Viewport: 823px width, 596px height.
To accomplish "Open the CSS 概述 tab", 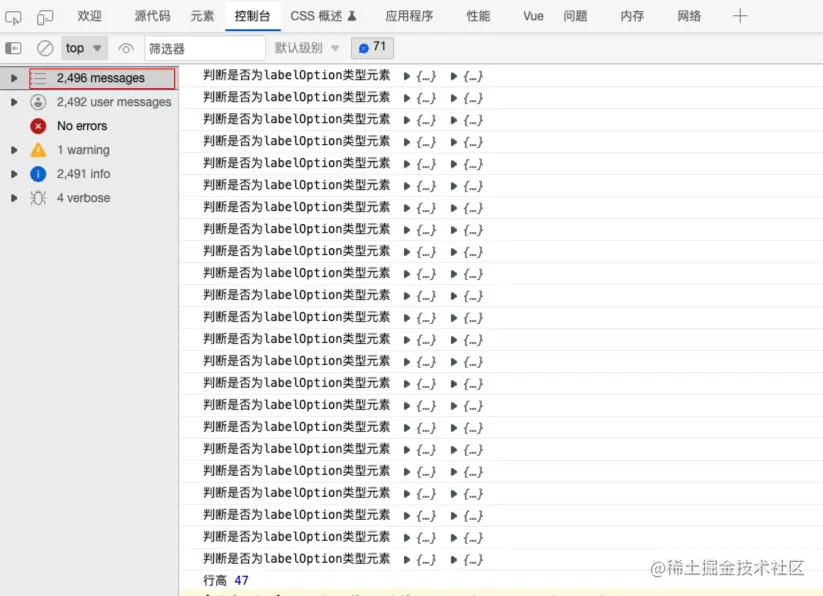I will point(323,16).
